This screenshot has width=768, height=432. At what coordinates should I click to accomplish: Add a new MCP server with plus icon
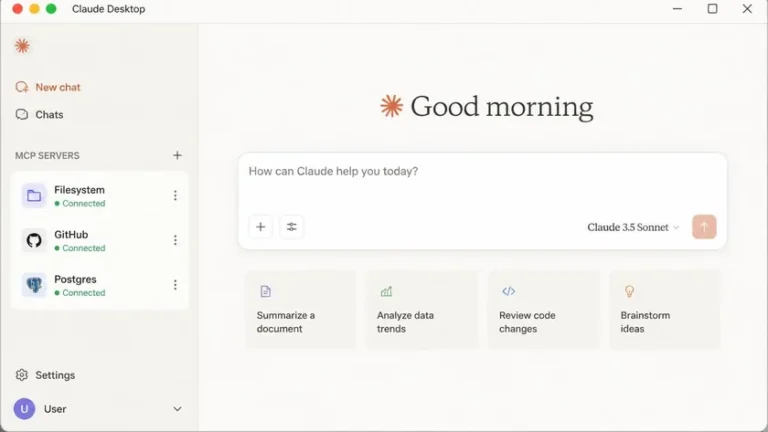(177, 155)
